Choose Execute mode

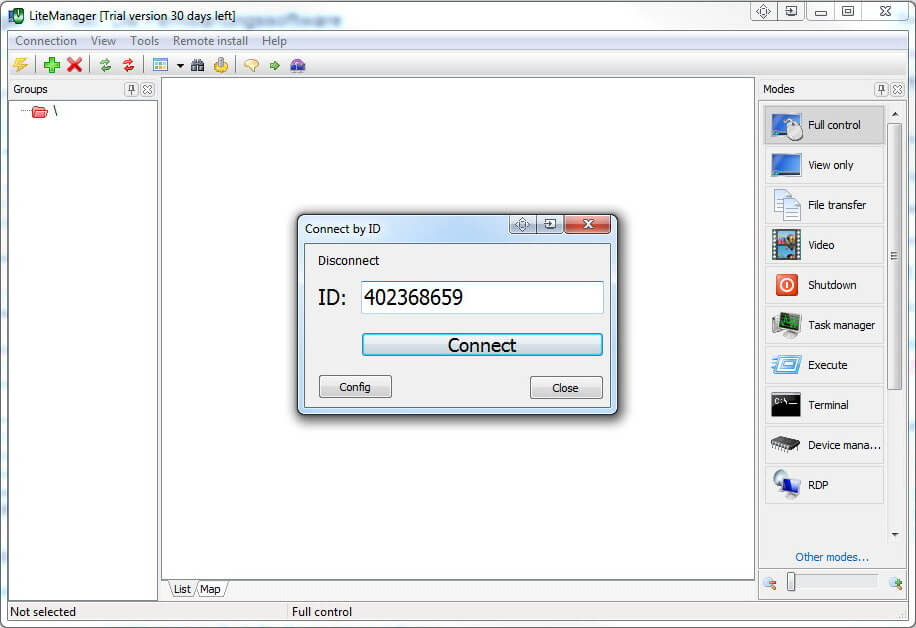[x=824, y=365]
